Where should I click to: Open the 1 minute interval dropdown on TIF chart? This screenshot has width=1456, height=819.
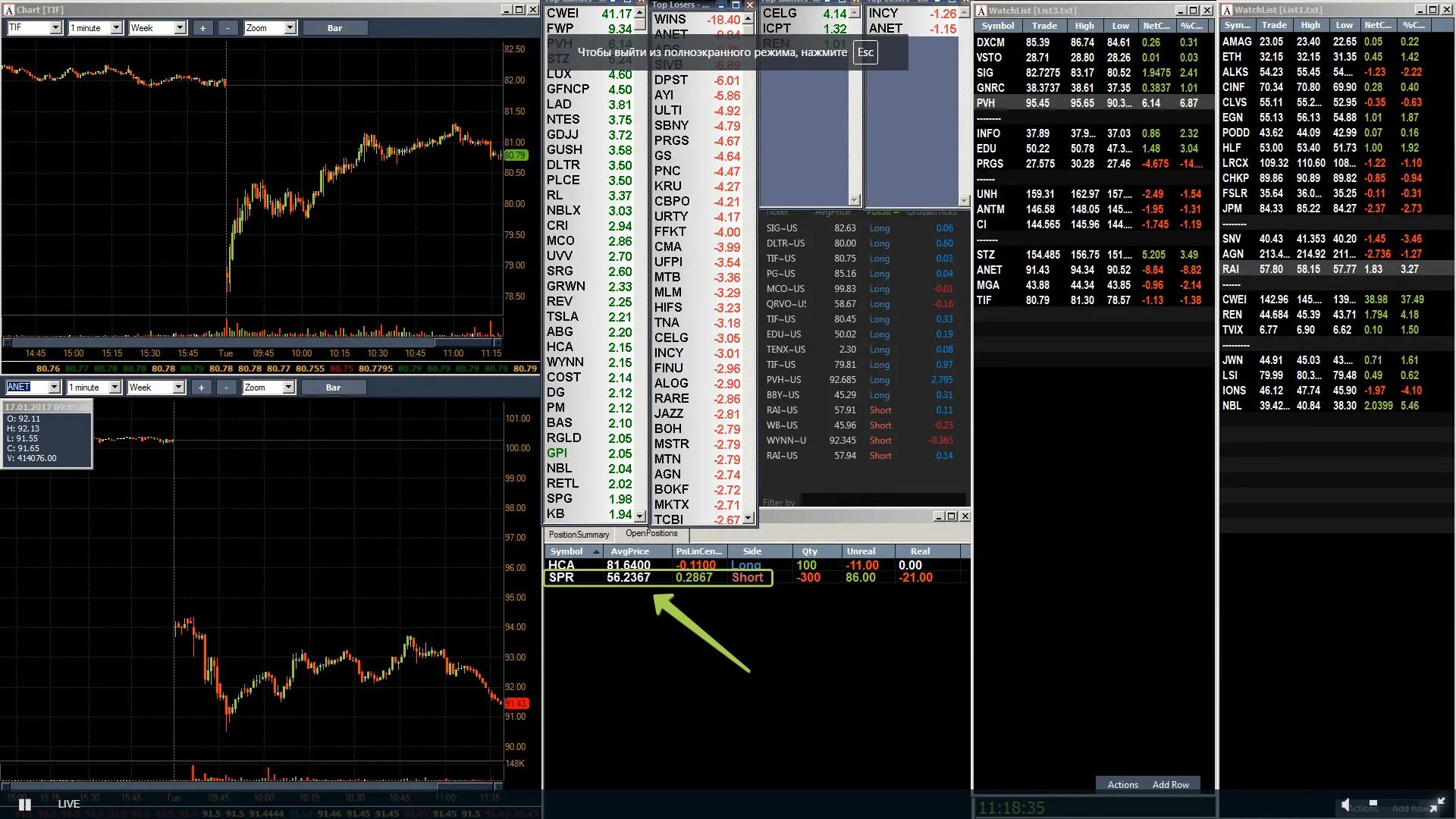116,28
